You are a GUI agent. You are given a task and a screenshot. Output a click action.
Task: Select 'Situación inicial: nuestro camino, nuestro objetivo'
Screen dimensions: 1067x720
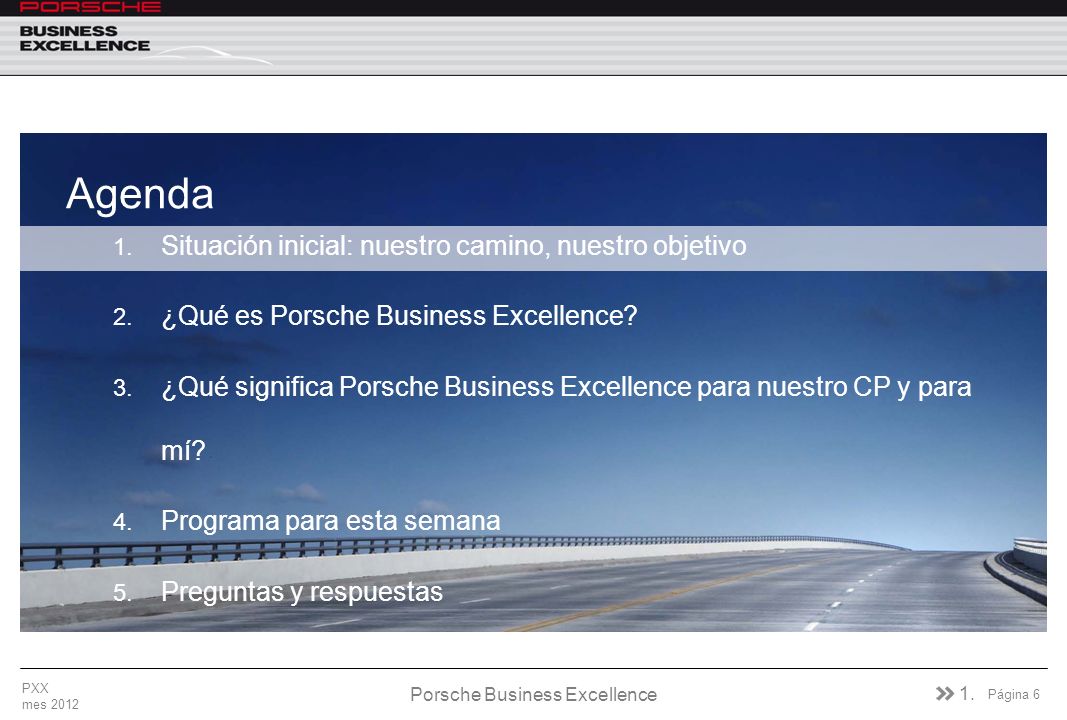coord(453,246)
